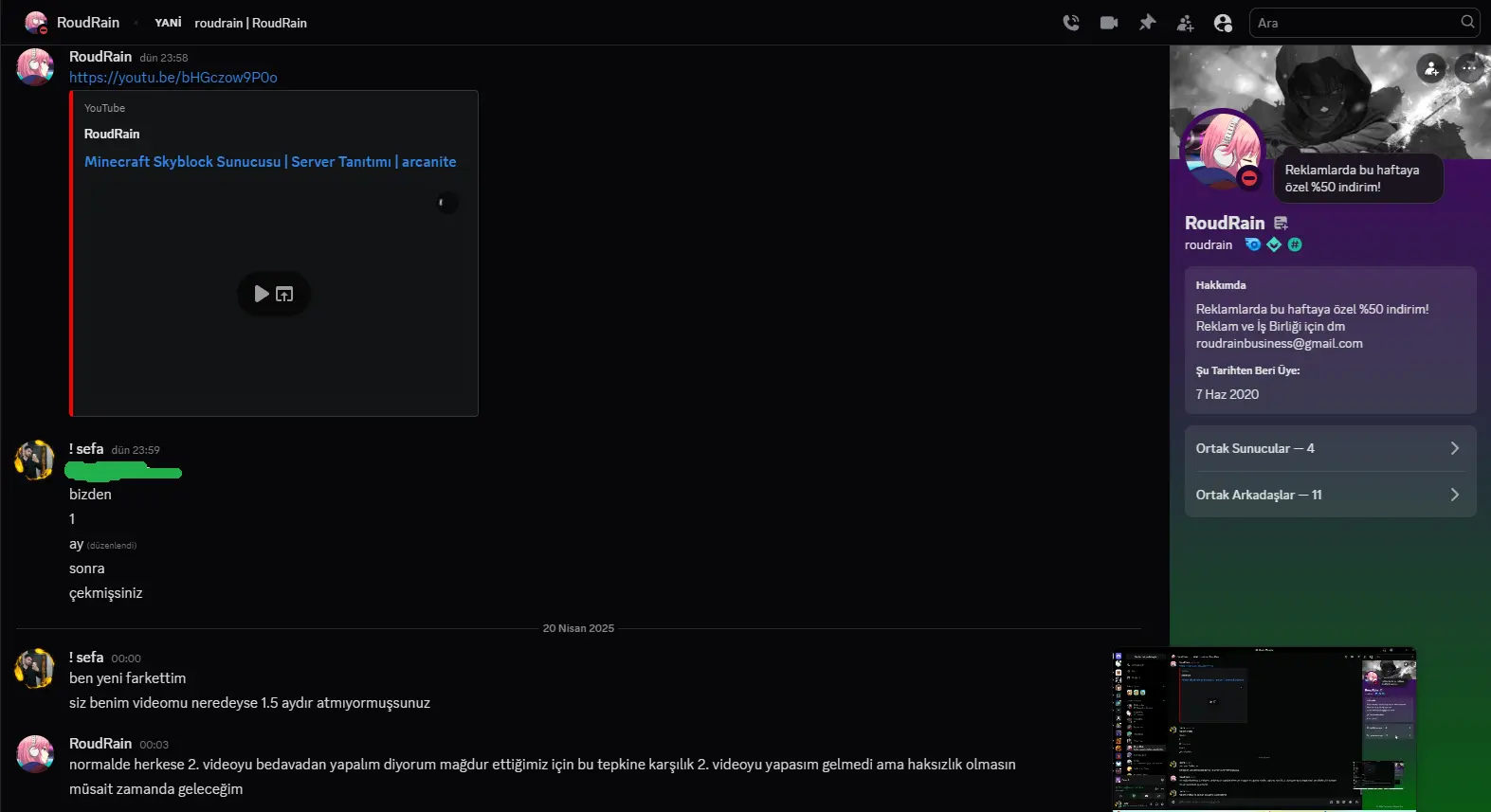Open embedded video in external link icon
Screen dimensions: 1491x812
point(284,294)
